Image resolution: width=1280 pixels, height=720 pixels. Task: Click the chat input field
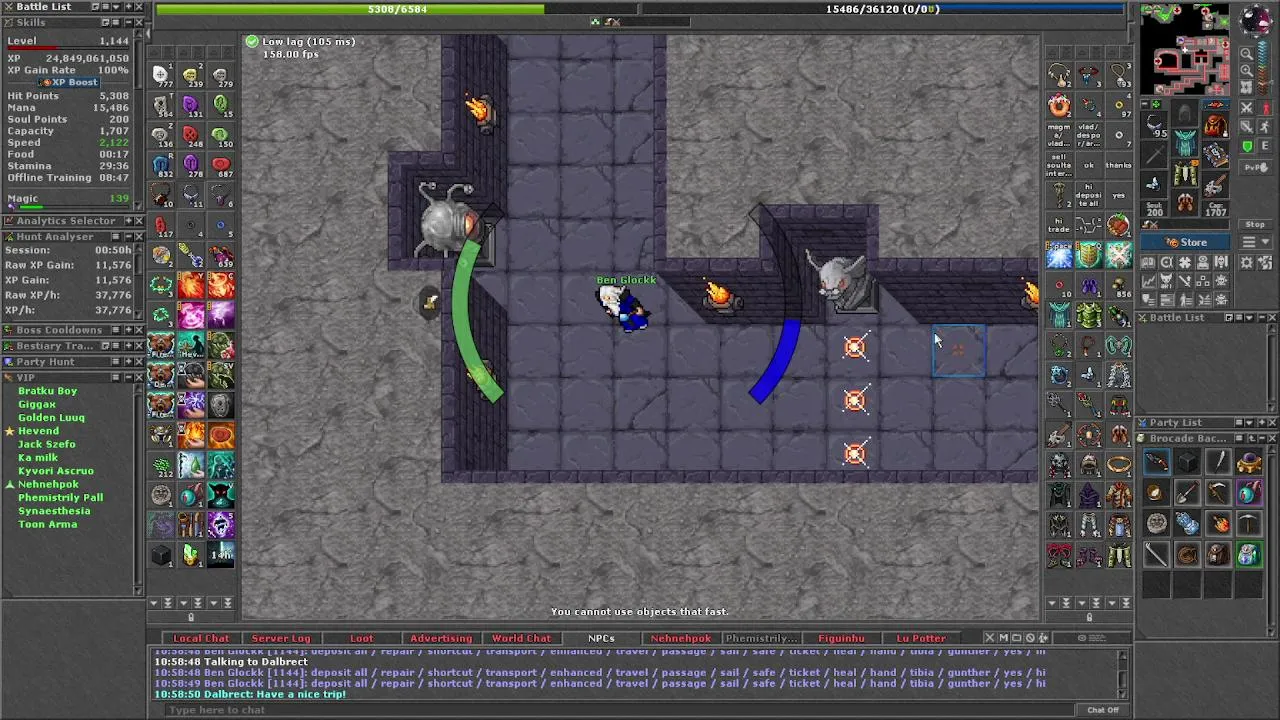coord(620,710)
